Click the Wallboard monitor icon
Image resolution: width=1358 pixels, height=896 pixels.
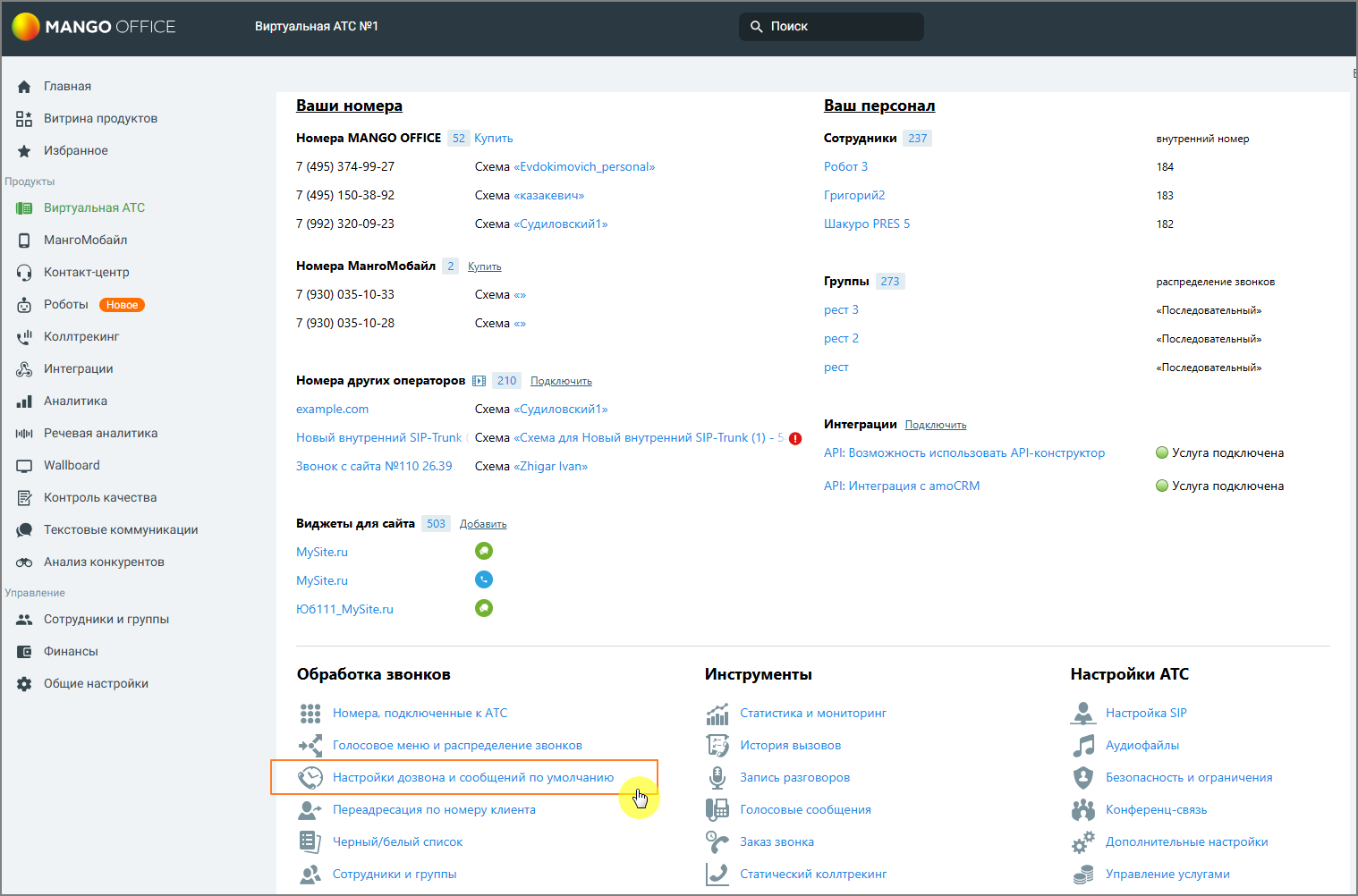(x=24, y=466)
